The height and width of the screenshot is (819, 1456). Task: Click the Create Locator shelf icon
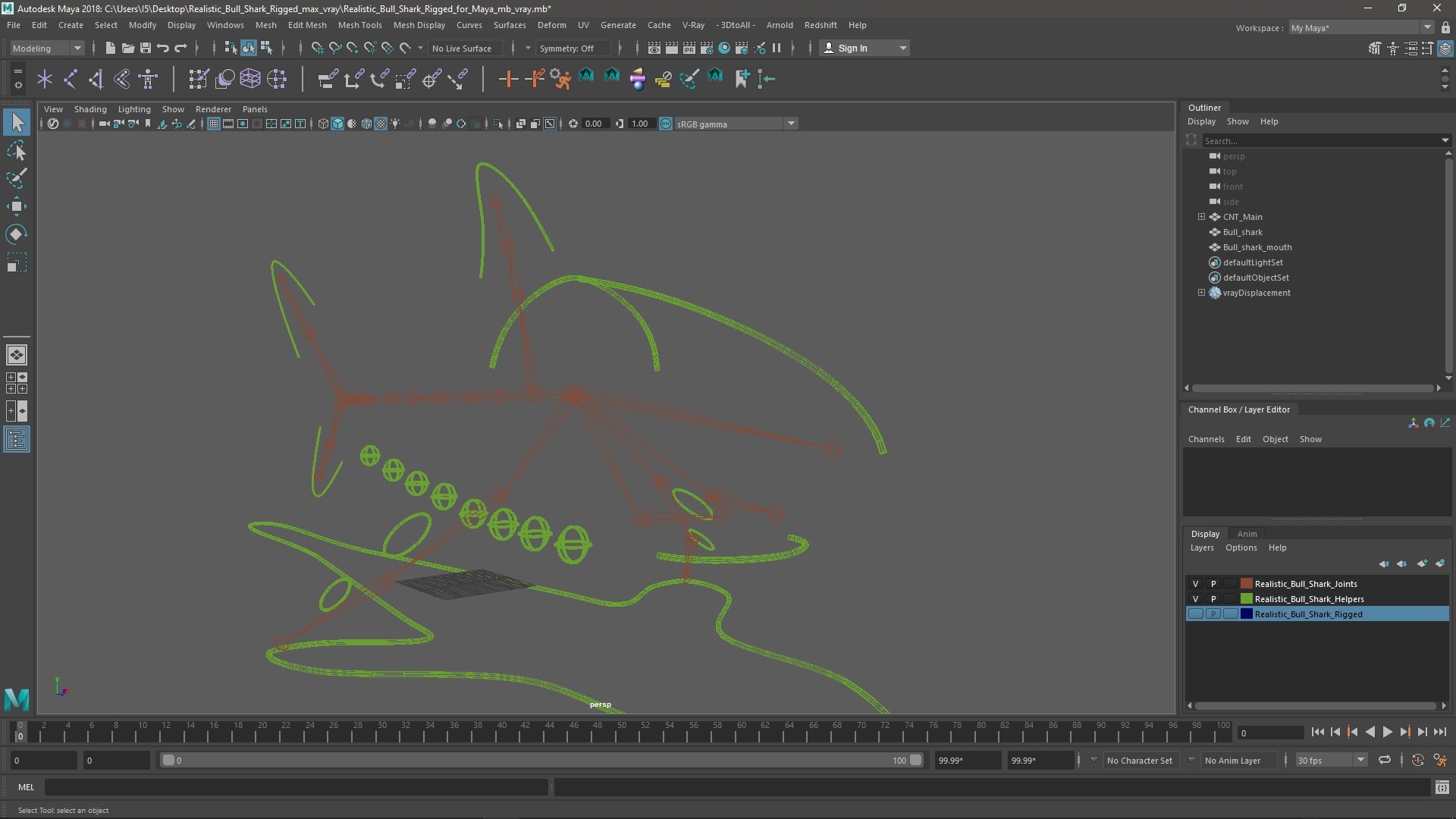click(45, 79)
